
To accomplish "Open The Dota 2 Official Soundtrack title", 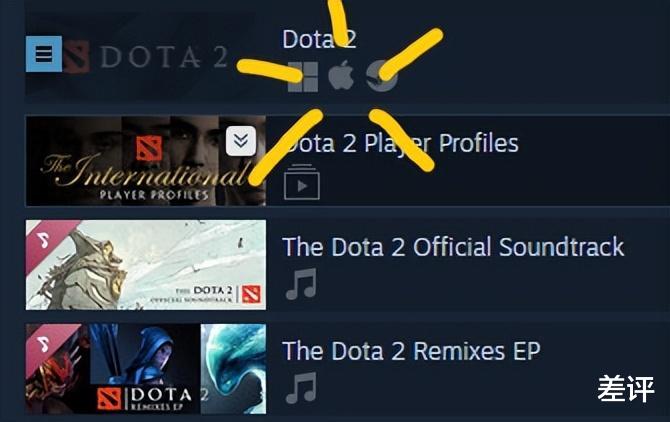I will pyautogui.click(x=453, y=247).
